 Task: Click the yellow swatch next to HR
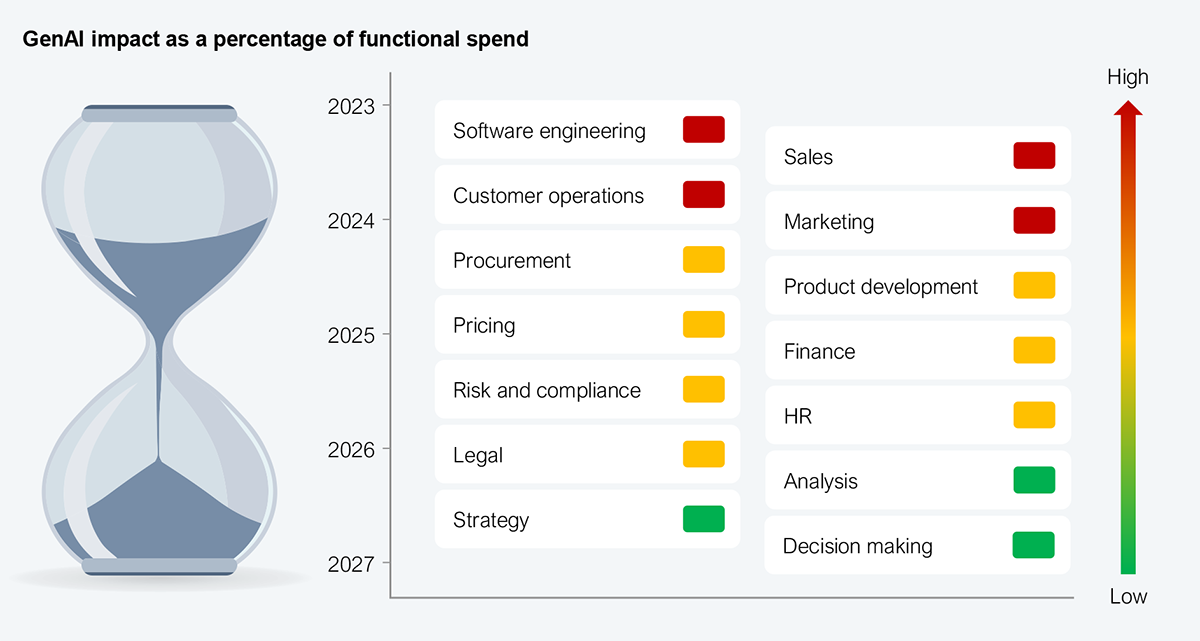tap(1033, 416)
